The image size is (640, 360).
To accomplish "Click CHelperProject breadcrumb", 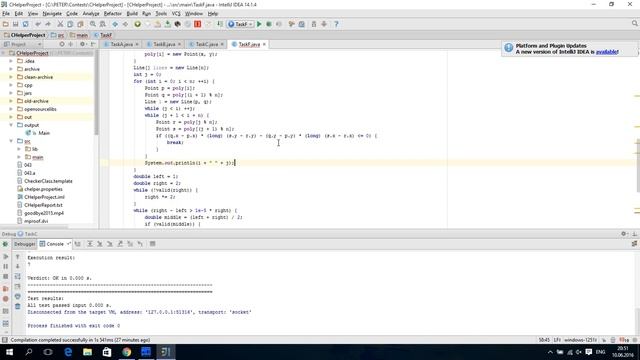I will coord(25,35).
